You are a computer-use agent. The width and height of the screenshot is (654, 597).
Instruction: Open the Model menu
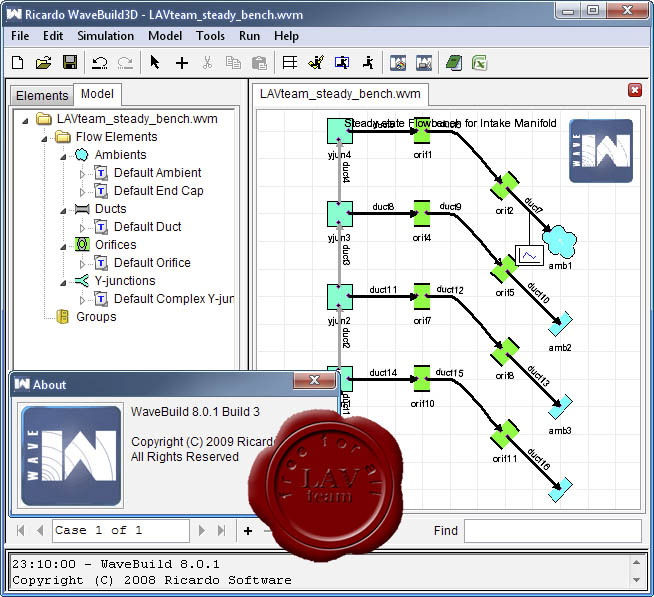(165, 36)
